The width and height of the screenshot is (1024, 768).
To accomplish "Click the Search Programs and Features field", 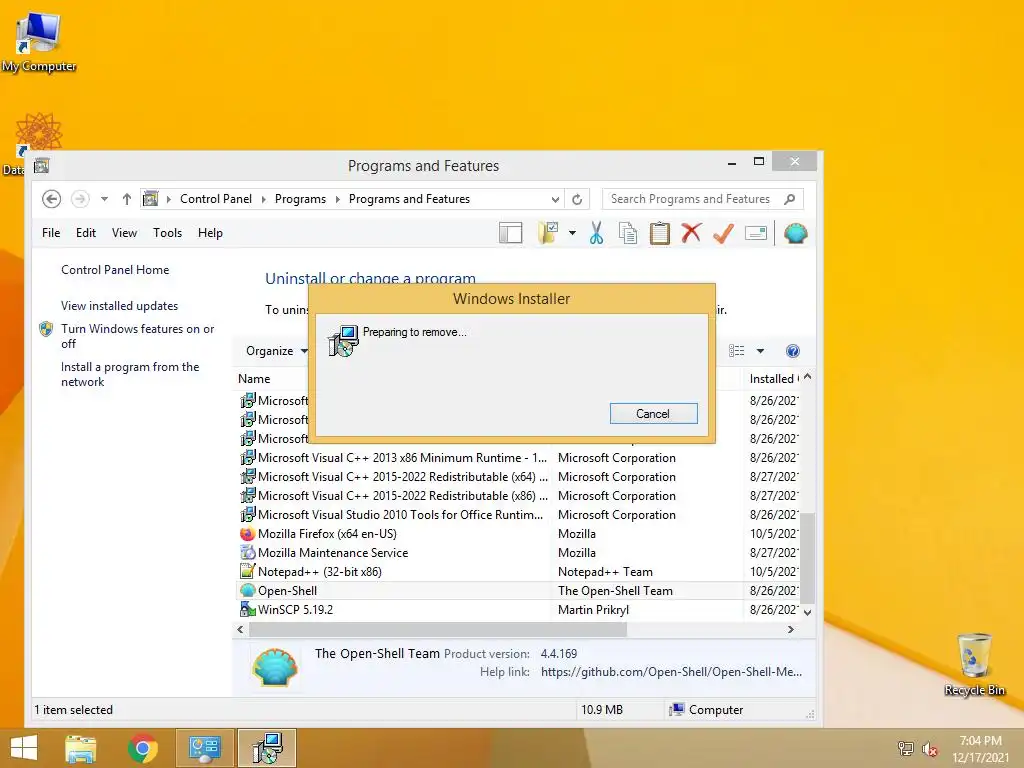I will (703, 199).
